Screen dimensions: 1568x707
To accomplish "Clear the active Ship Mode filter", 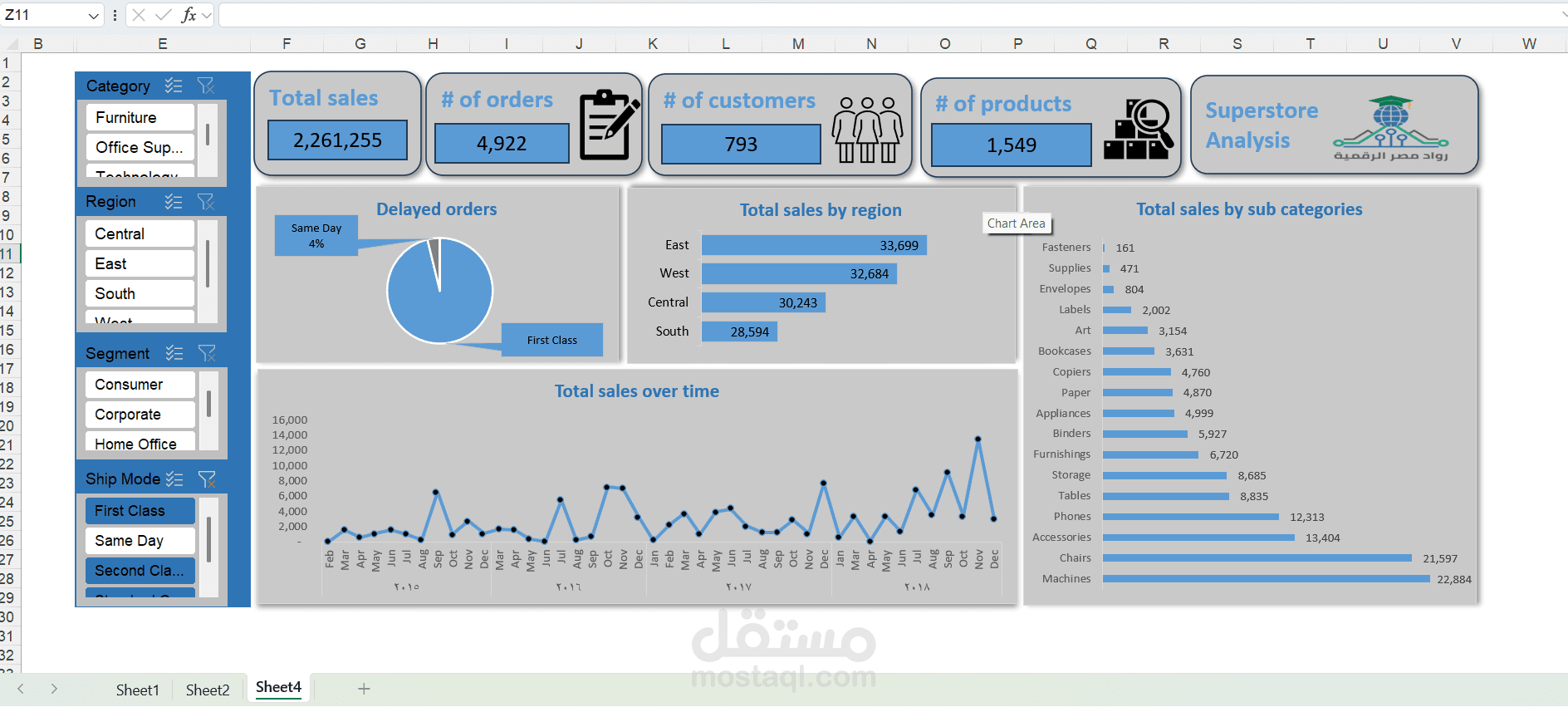I will point(207,479).
